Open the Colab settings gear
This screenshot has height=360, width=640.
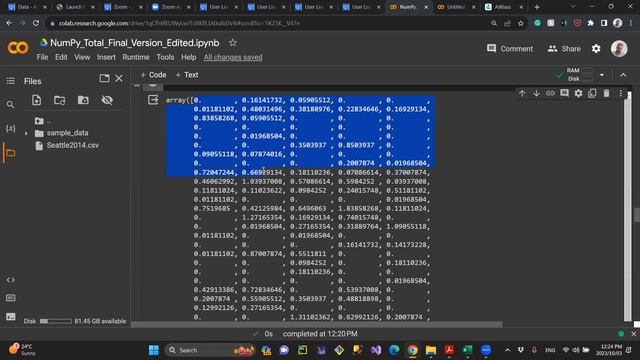coord(596,49)
